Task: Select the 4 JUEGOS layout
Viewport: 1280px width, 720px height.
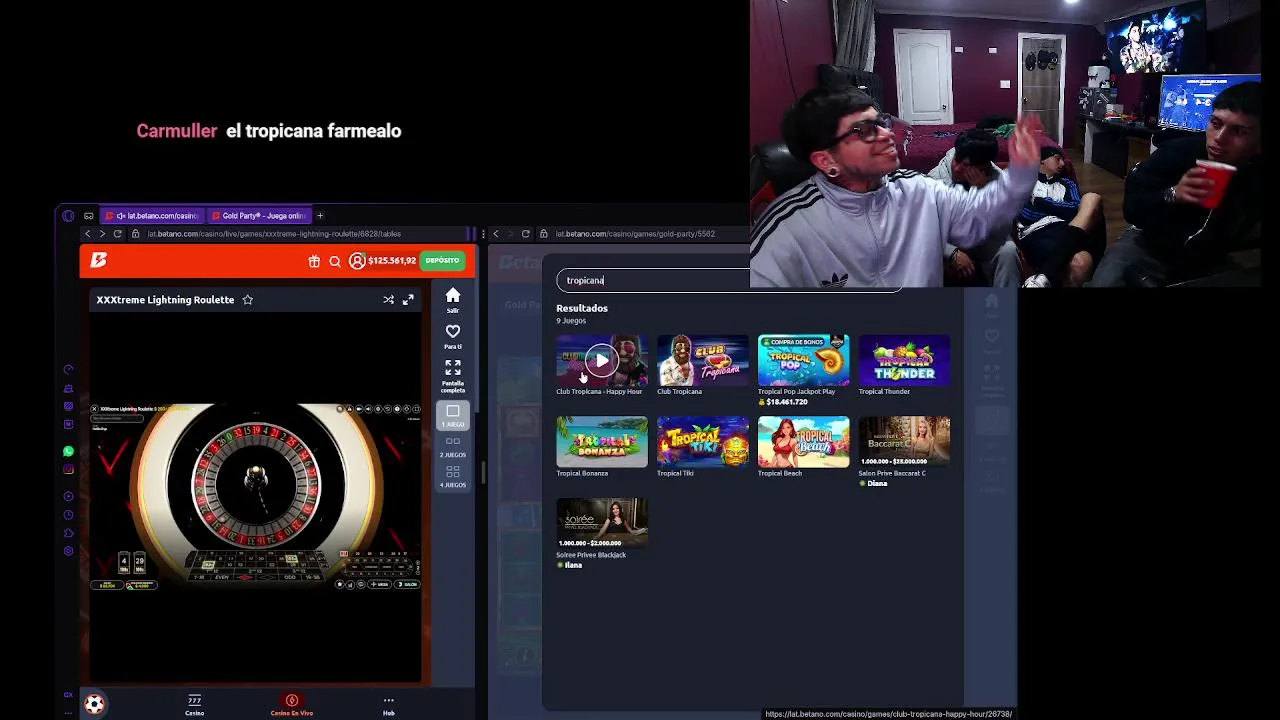Action: click(453, 476)
